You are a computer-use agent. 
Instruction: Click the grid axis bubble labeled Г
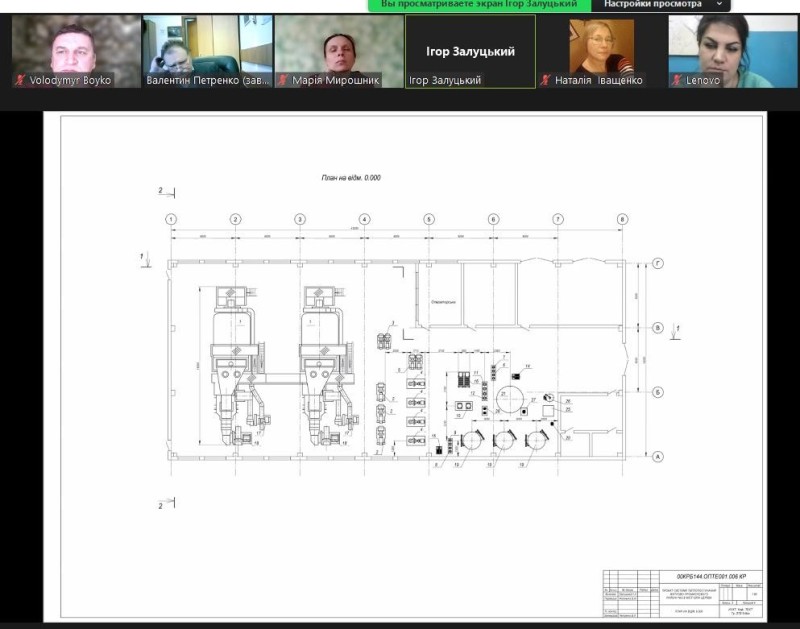[x=658, y=263]
